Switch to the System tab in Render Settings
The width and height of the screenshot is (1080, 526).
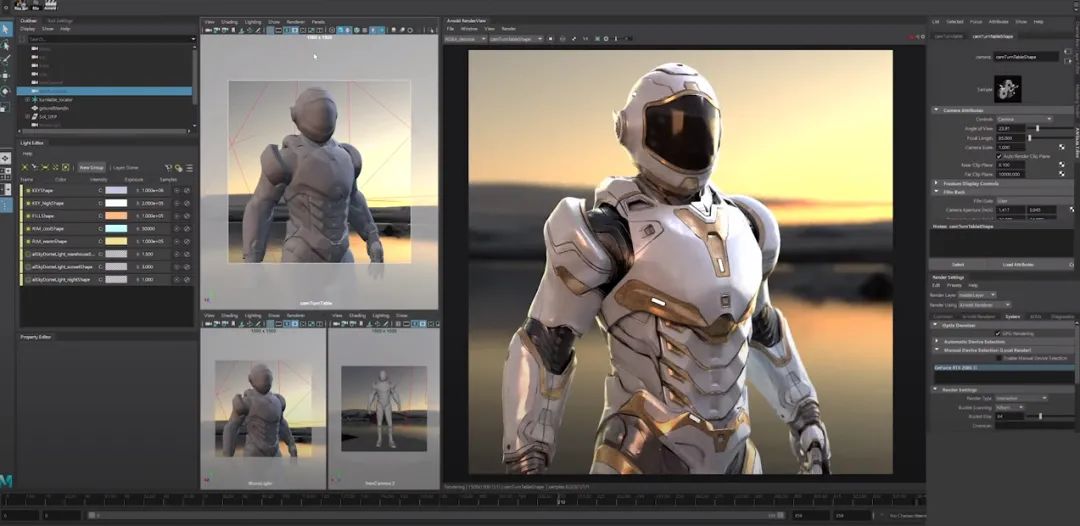[1013, 317]
